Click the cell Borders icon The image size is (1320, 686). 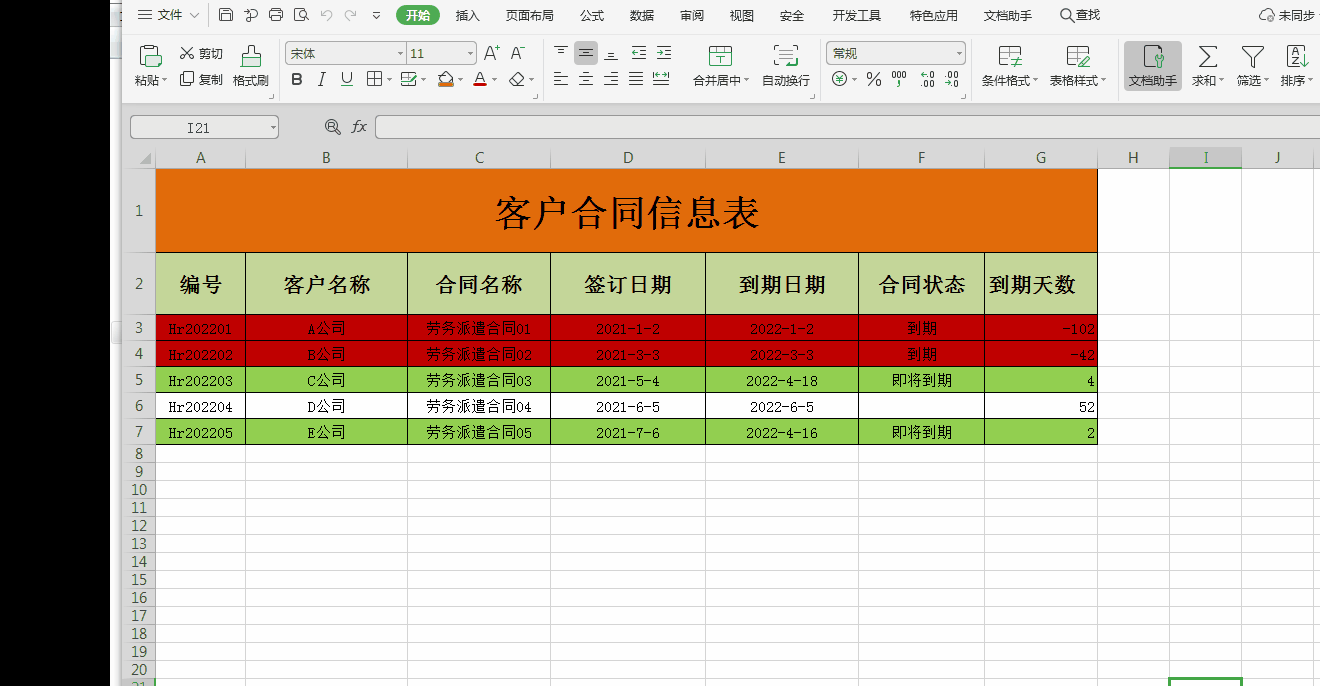pos(374,79)
